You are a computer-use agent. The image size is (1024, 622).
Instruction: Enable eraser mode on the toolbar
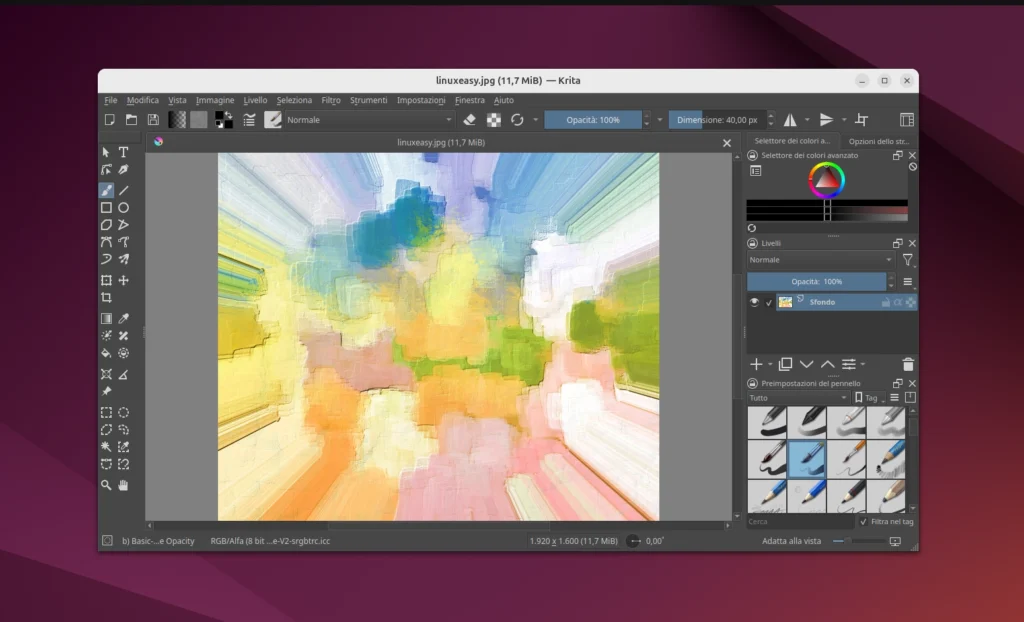(470, 119)
